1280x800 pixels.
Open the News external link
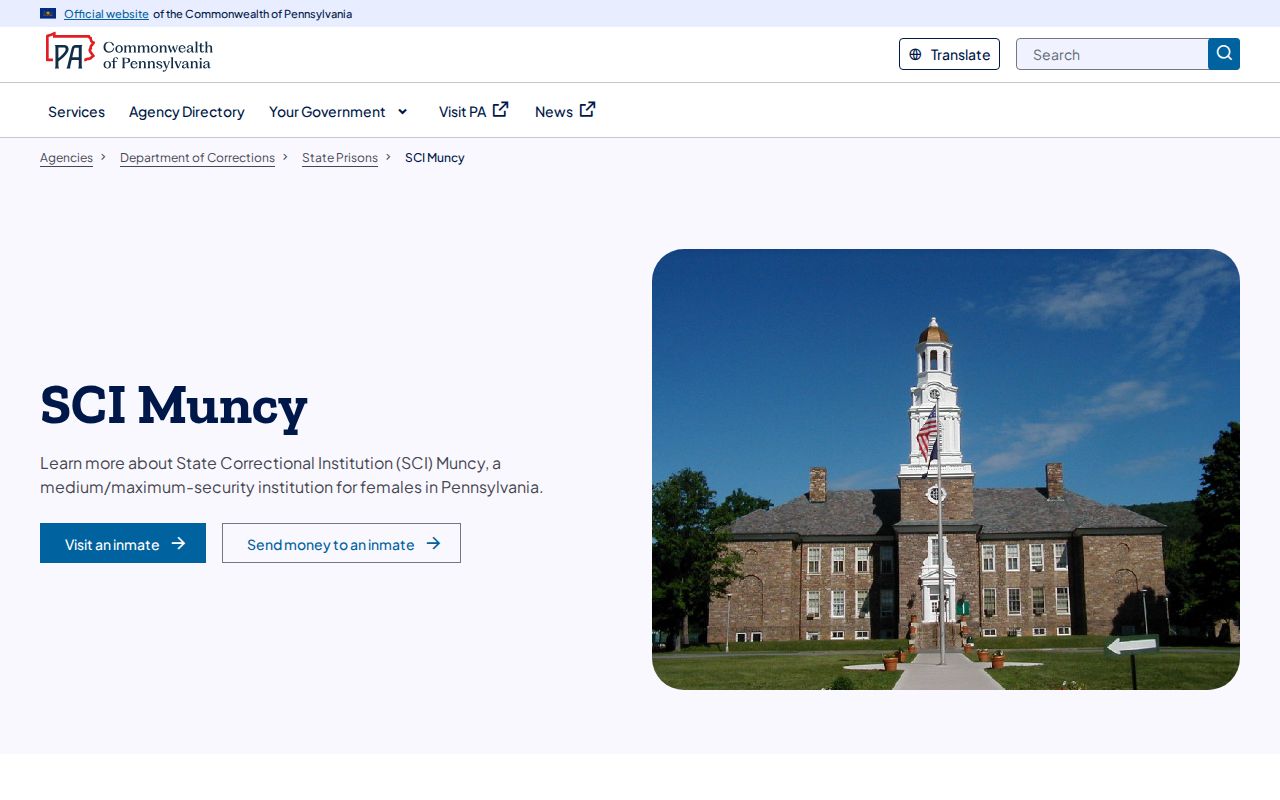pos(565,111)
